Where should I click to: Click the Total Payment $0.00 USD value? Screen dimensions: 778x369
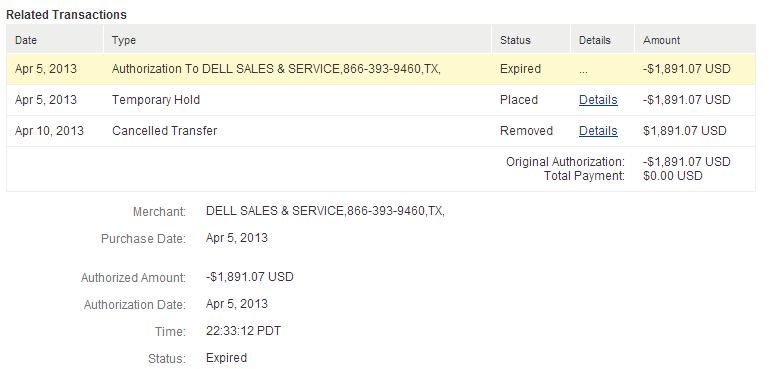pyautogui.click(x=672, y=176)
